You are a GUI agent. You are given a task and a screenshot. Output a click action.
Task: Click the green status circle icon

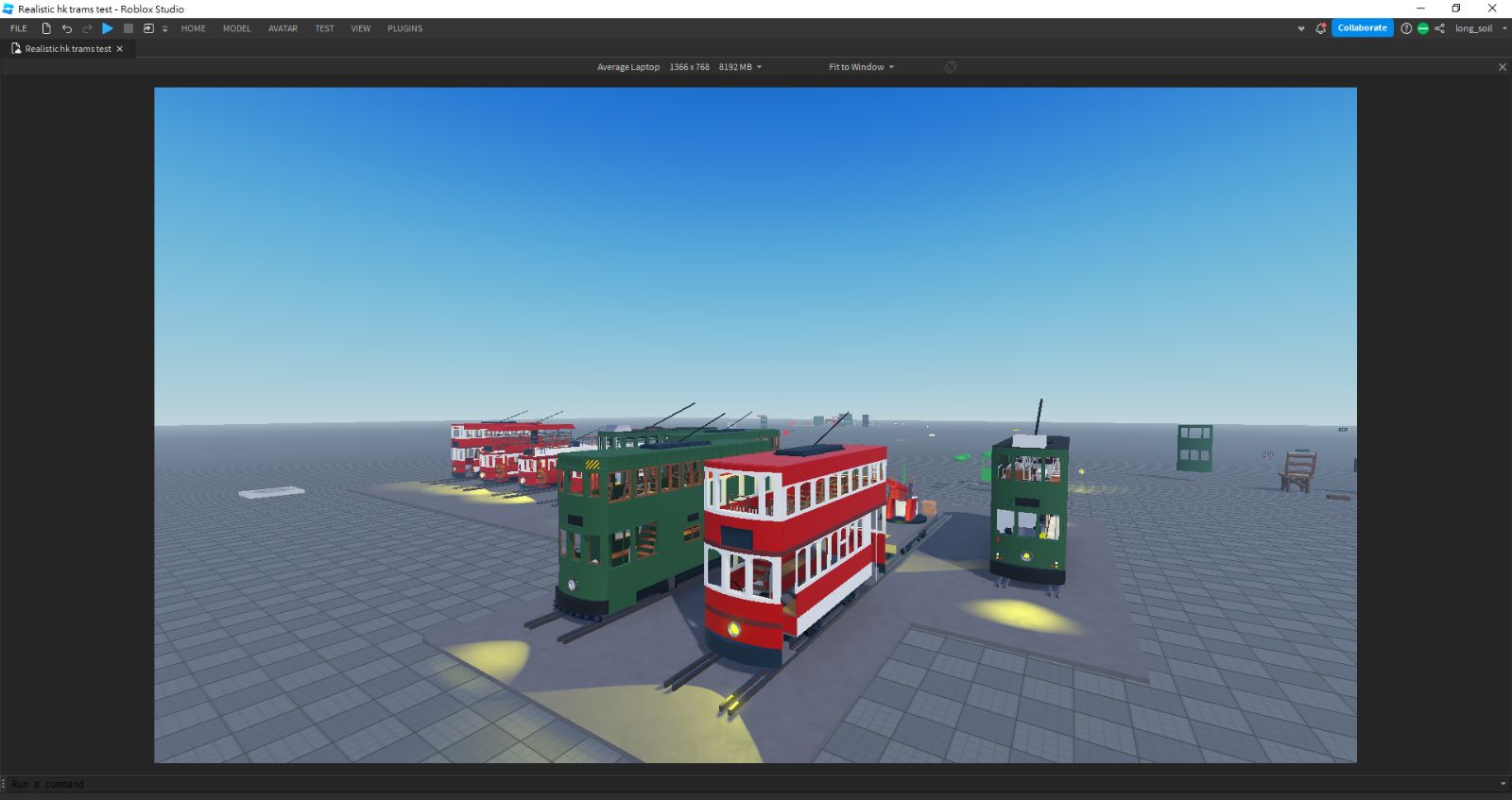pos(1423,28)
